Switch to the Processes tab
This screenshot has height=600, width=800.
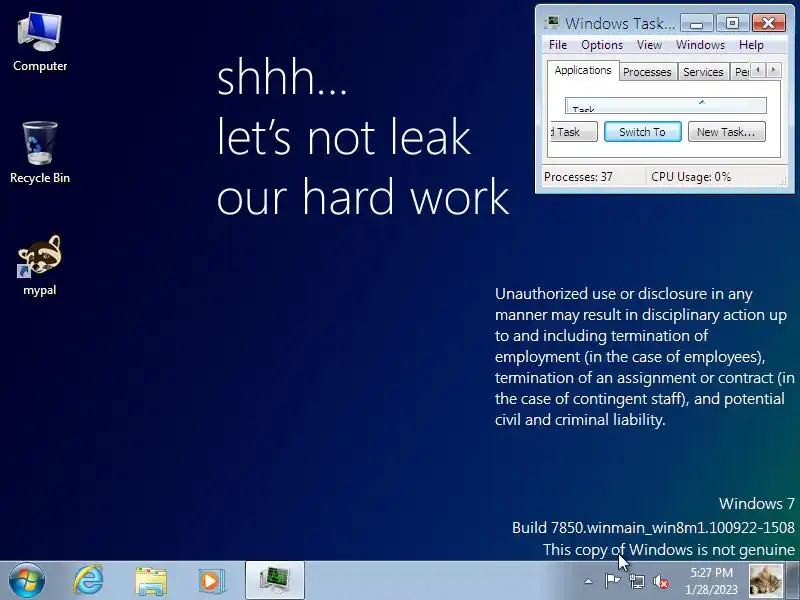(647, 72)
